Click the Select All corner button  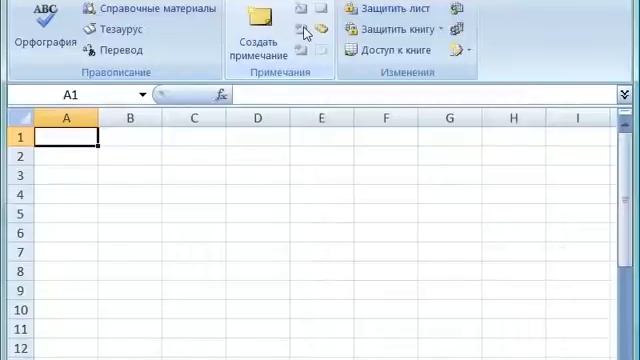click(x=21, y=118)
